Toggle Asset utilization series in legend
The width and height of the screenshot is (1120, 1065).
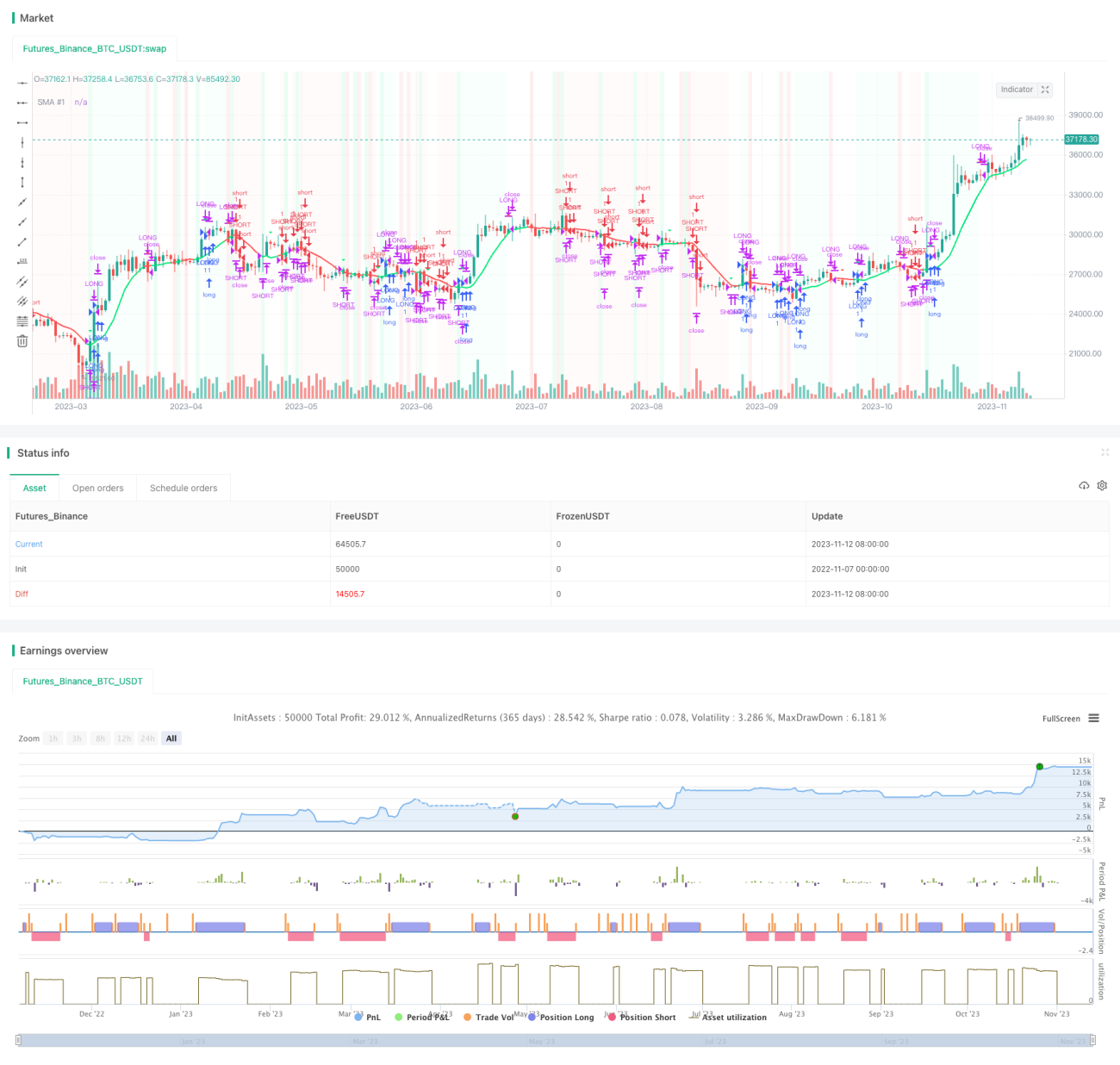(728, 1018)
